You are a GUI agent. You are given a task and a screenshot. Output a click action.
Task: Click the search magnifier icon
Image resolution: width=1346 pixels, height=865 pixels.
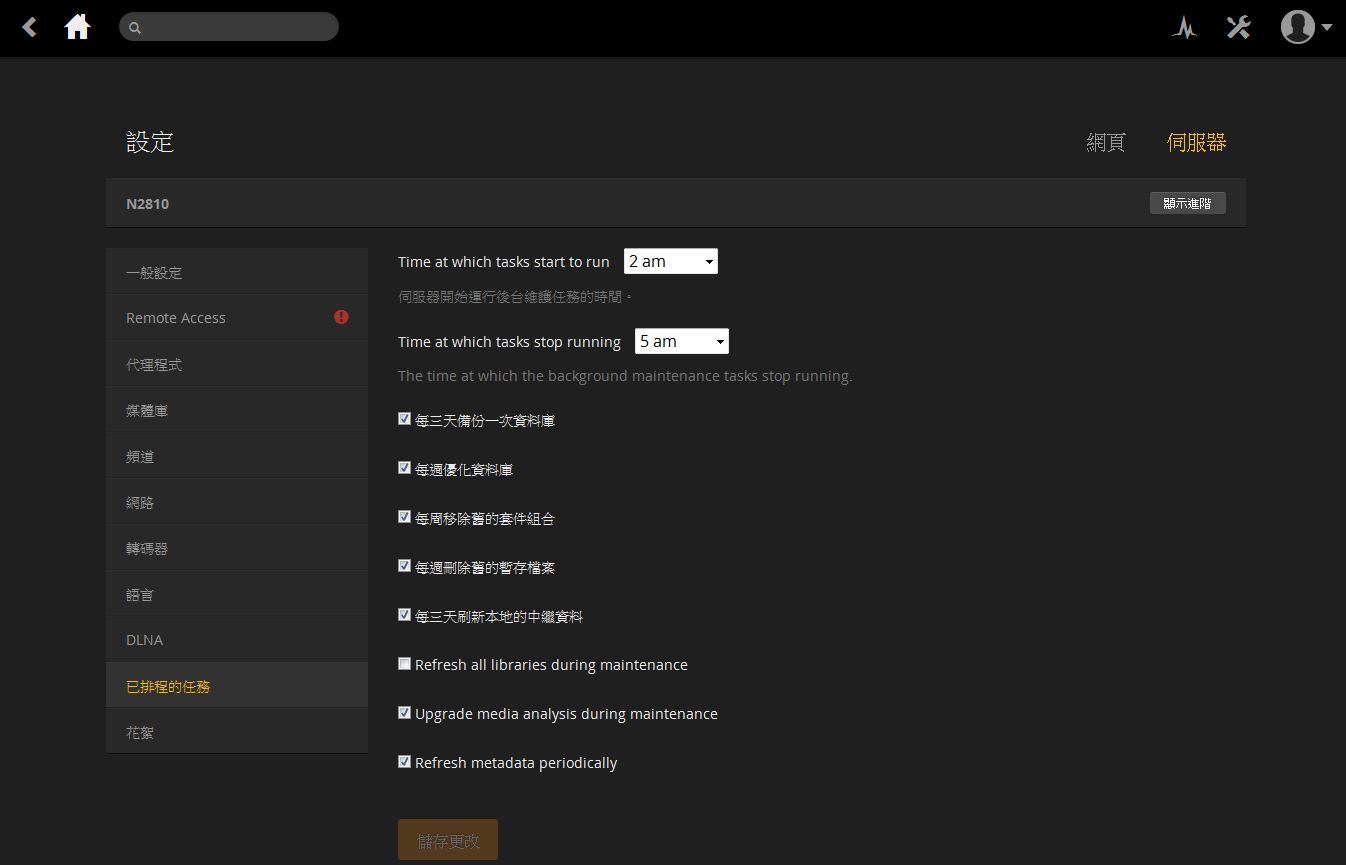click(135, 28)
